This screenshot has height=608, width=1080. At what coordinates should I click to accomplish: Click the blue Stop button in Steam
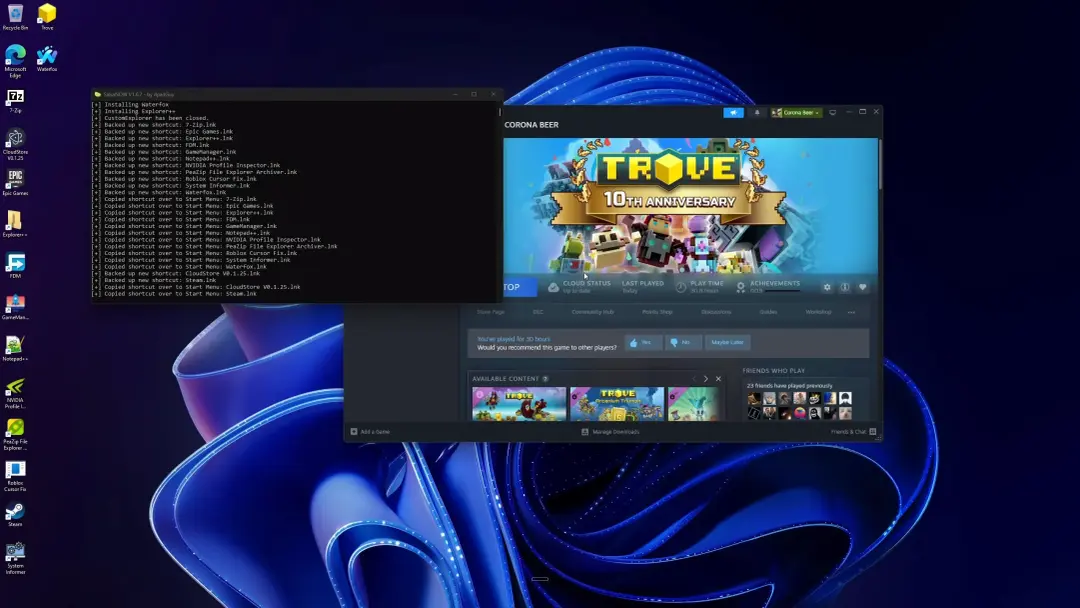click(519, 287)
